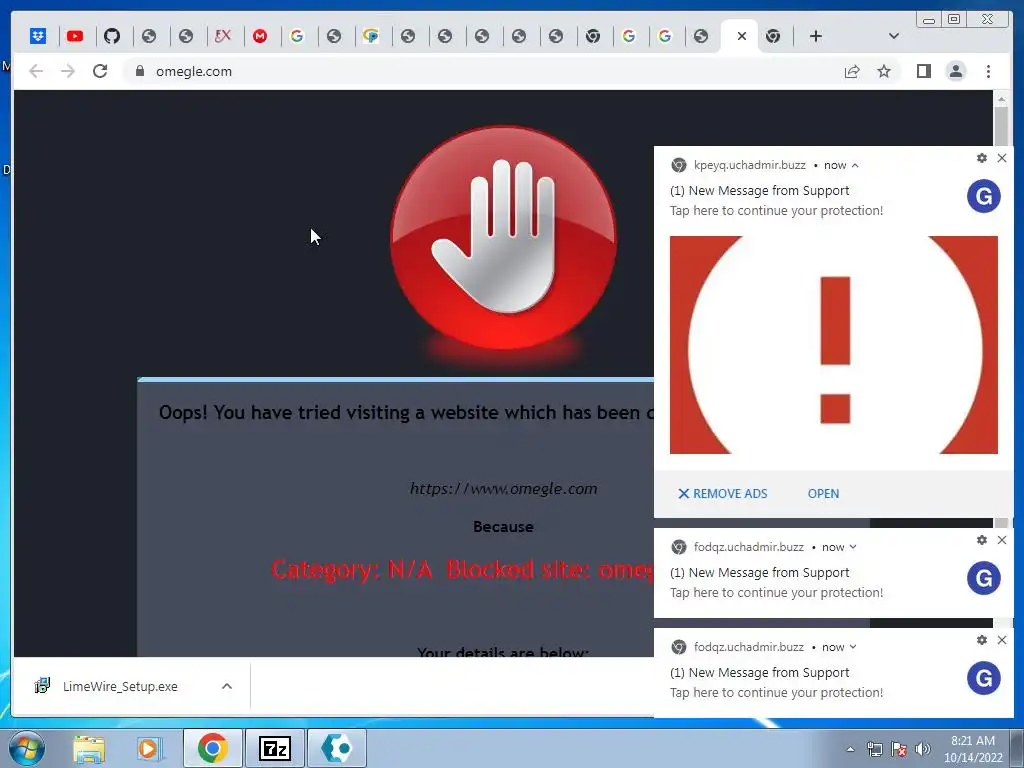Click red 'Category: N/A Blocked site' text
Image resolution: width=1024 pixels, height=768 pixels.
click(462, 570)
